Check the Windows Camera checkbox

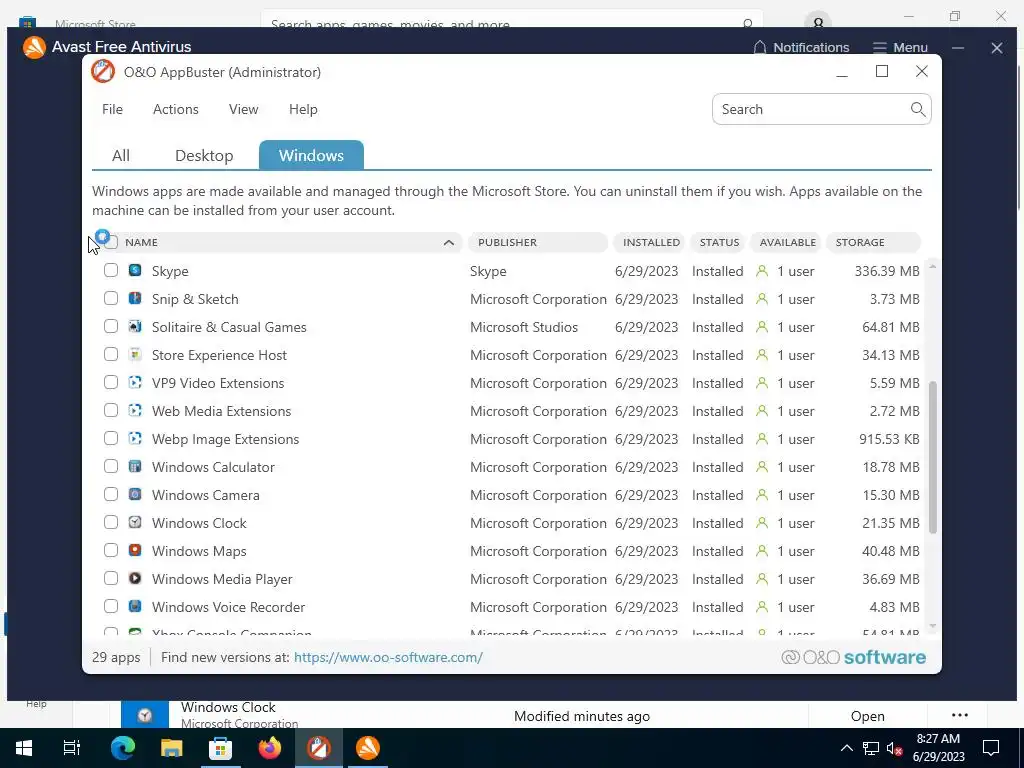(111, 494)
